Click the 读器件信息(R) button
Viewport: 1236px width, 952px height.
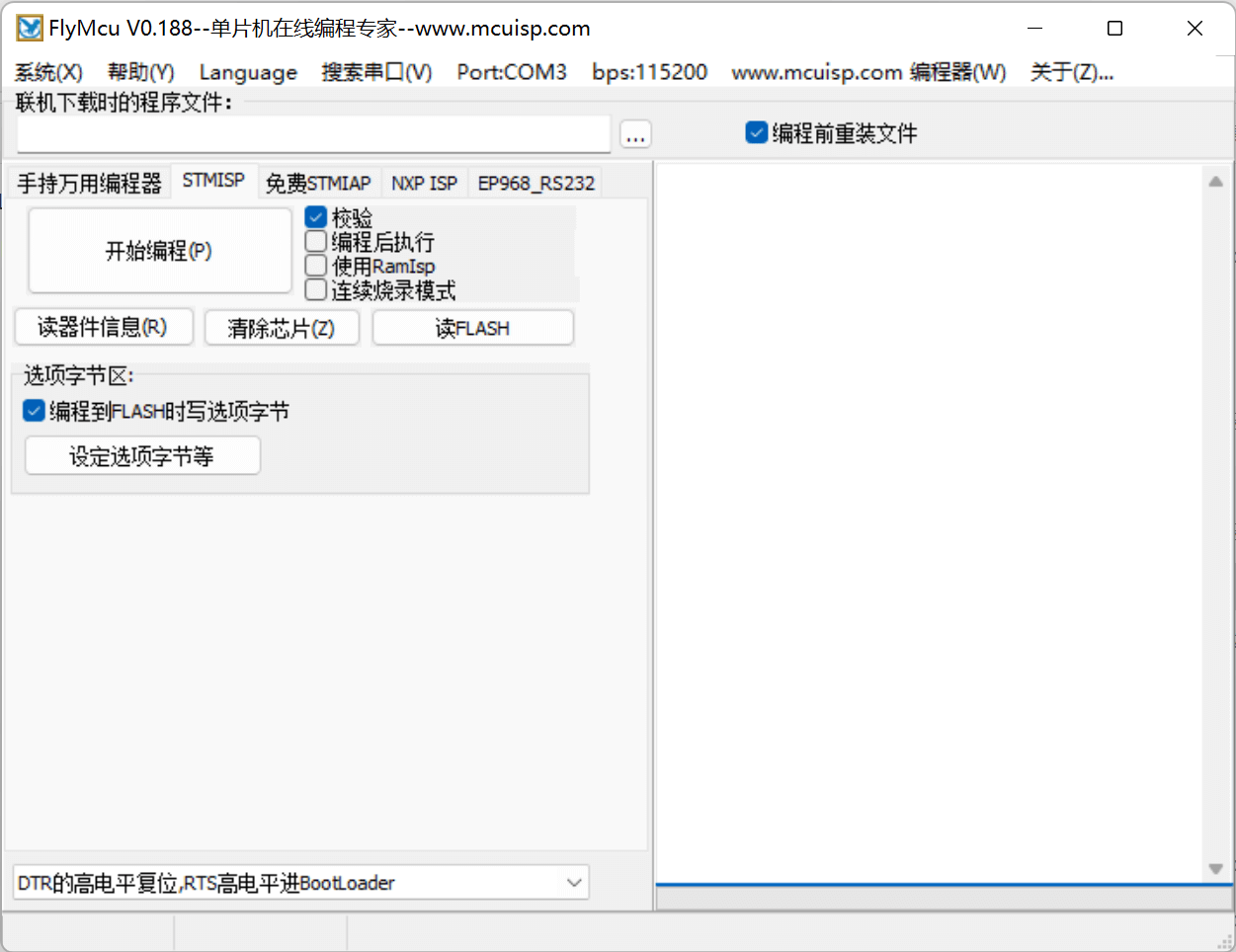coord(103,327)
